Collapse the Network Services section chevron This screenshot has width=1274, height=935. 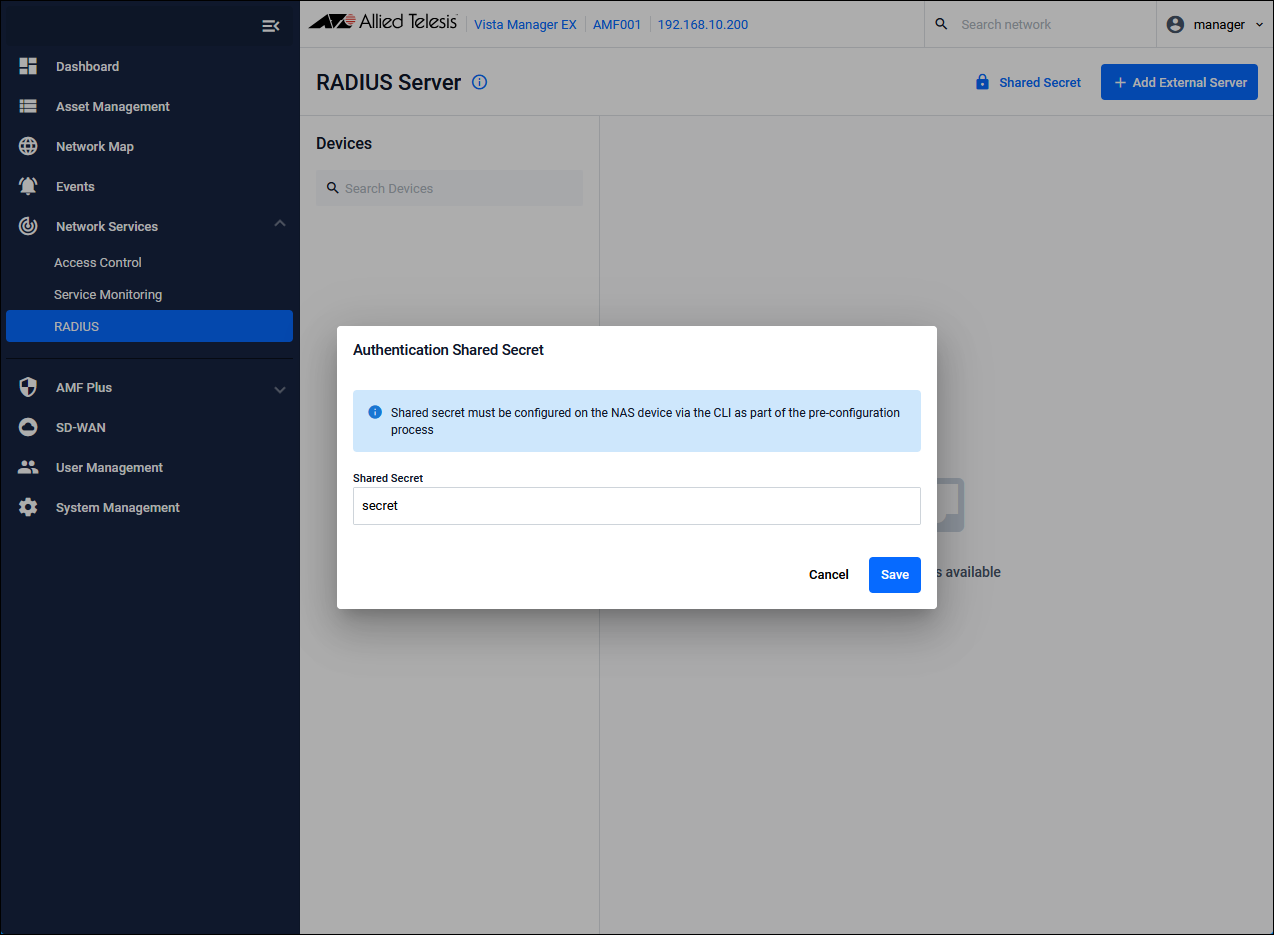coord(280,224)
